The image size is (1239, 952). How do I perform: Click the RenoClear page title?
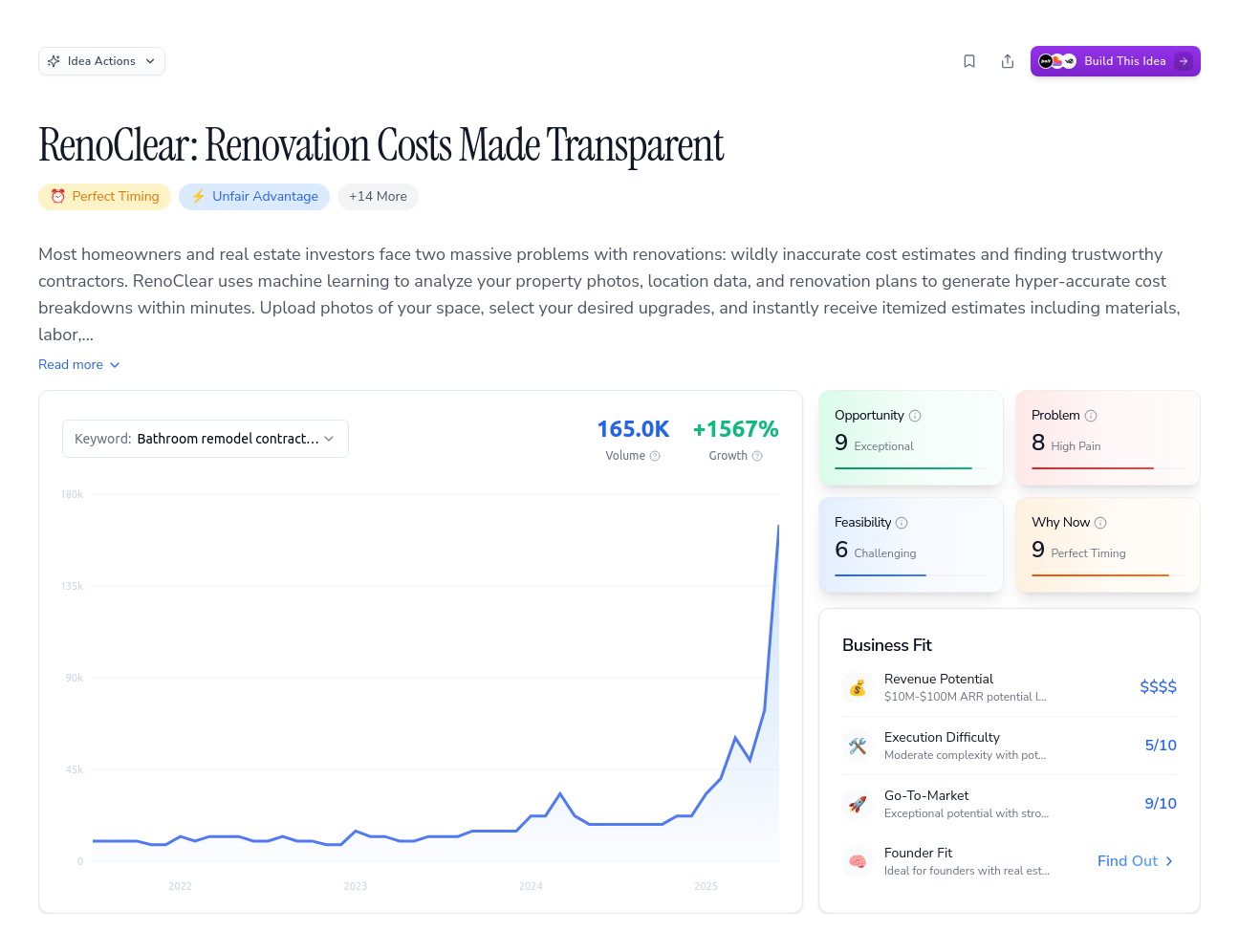[x=380, y=145]
